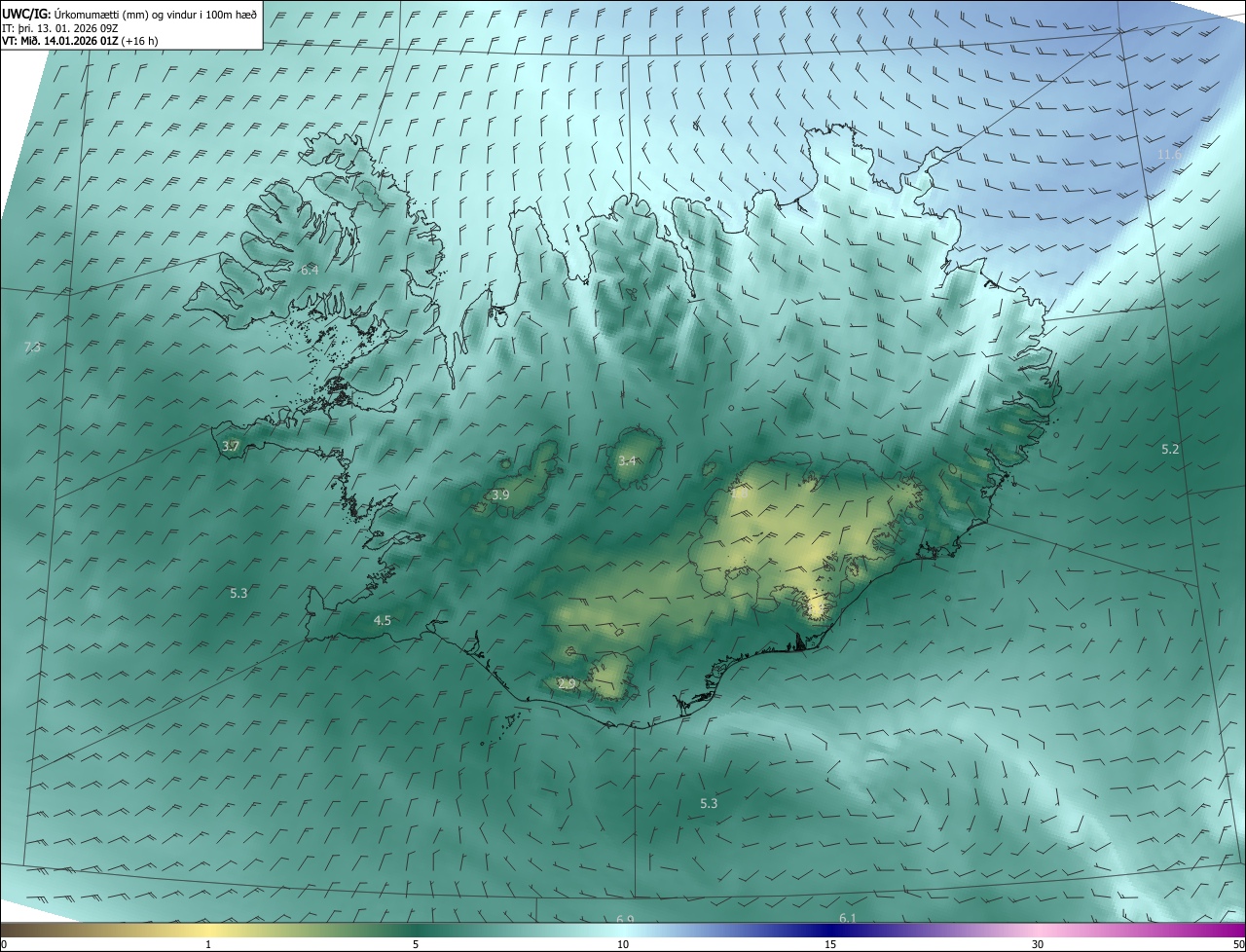The height and width of the screenshot is (952, 1246).
Task: Click the 30 tick label on the color scale
Action: pos(1038,944)
